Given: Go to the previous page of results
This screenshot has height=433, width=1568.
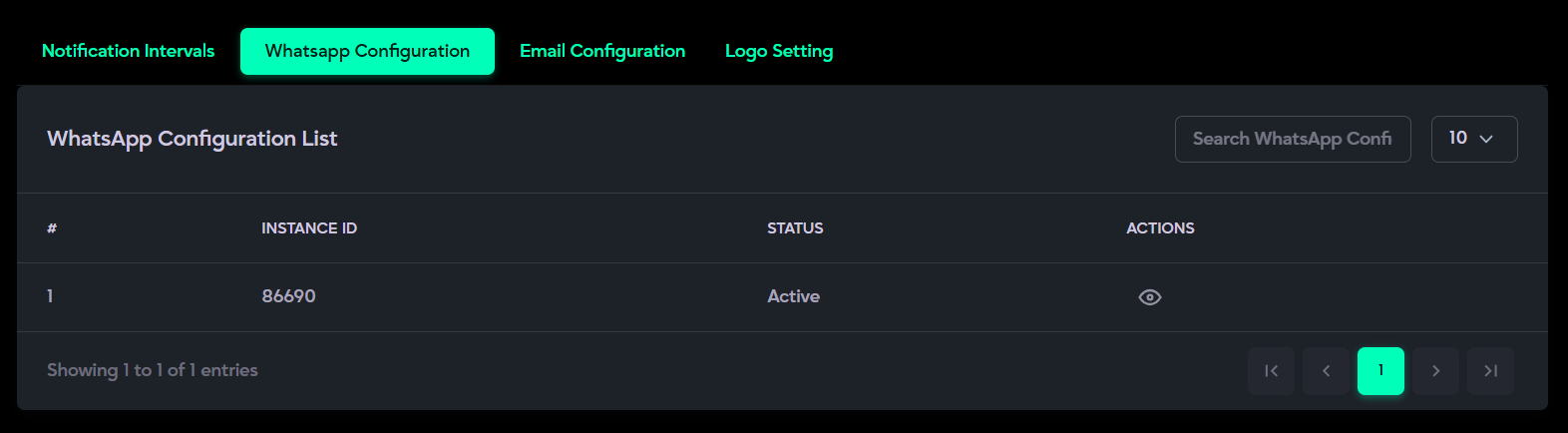Looking at the screenshot, I should click(x=1326, y=371).
